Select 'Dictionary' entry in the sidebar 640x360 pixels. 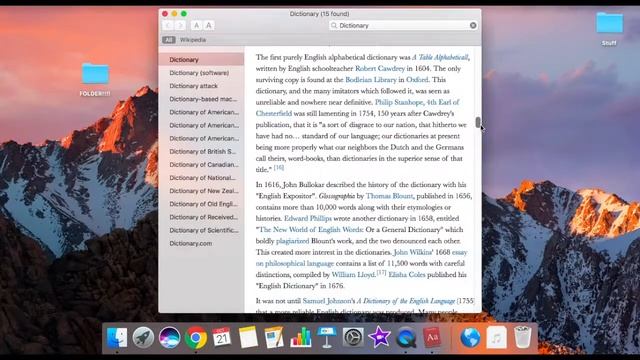(x=201, y=60)
